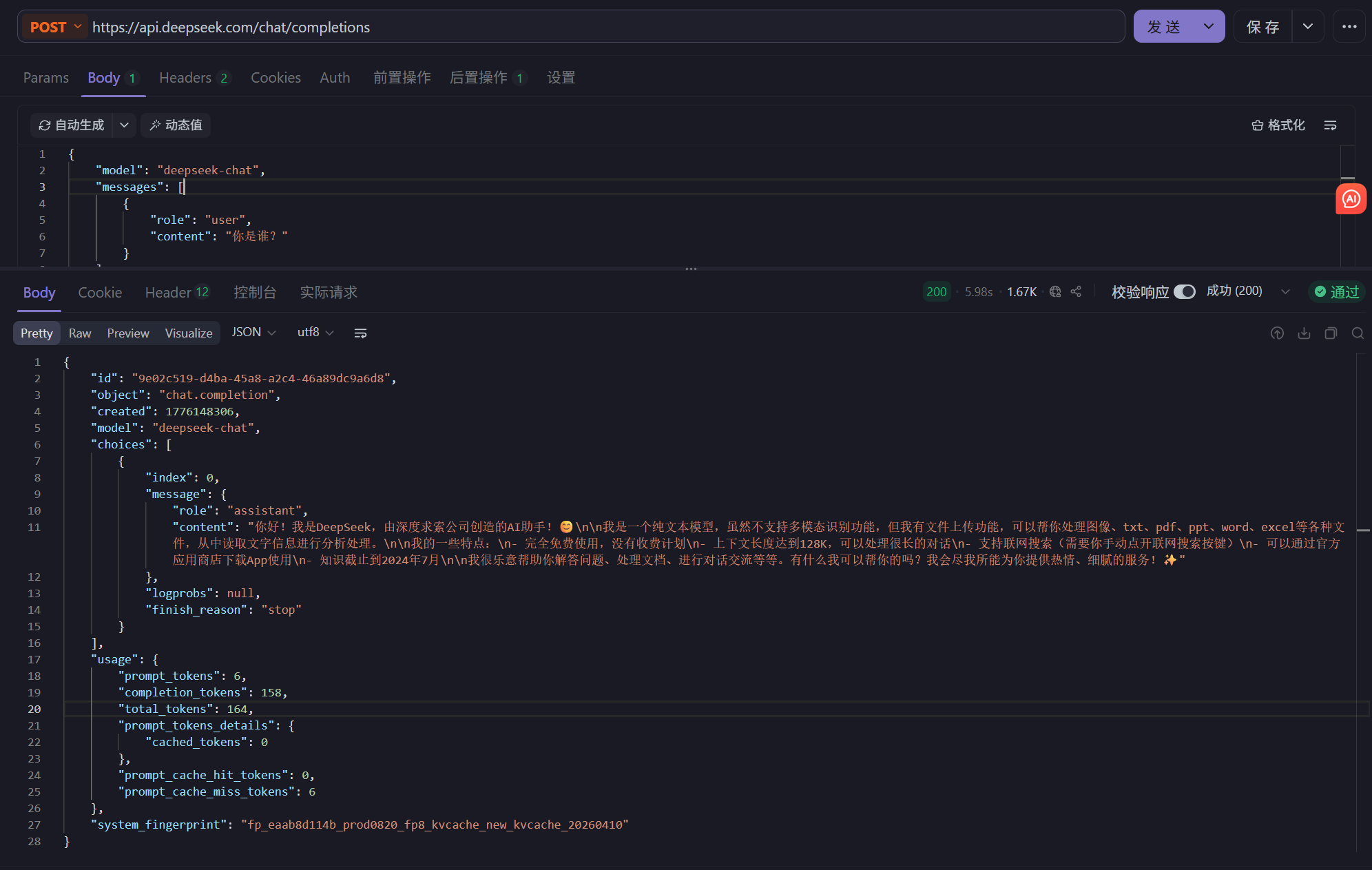Open the Headers request tab

click(x=185, y=78)
